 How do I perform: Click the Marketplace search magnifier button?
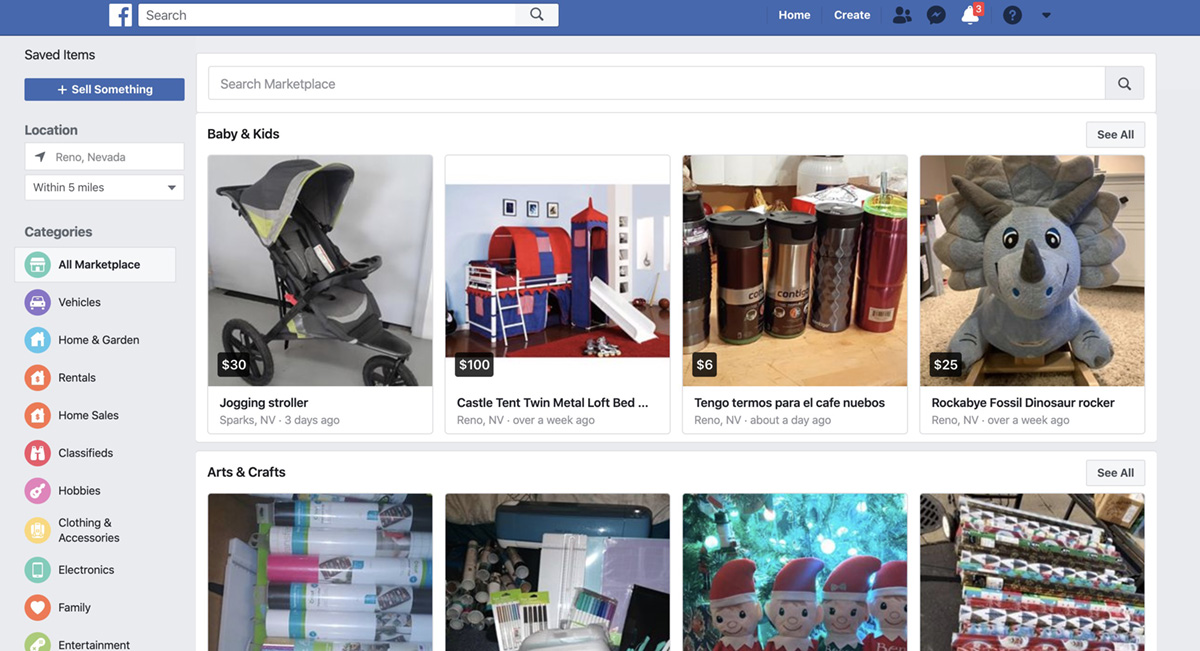pyautogui.click(x=1124, y=84)
